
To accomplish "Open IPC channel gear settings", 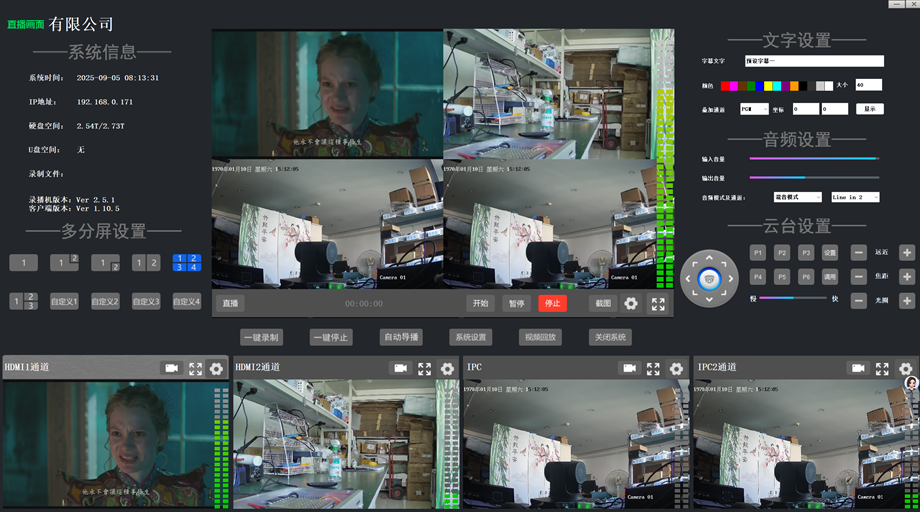I will point(676,368).
